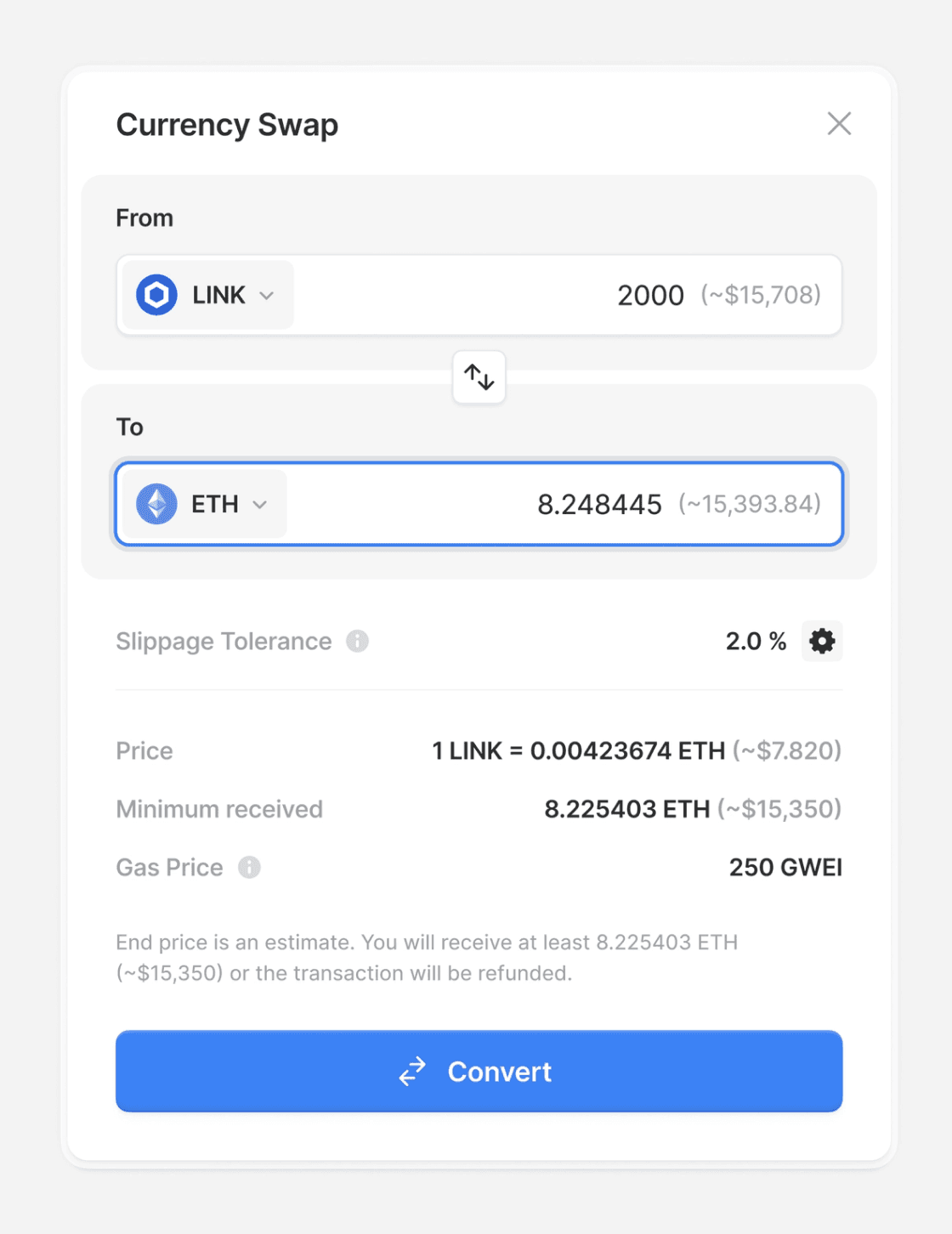Click the LINK token logo
This screenshot has height=1234, width=952.
click(156, 295)
